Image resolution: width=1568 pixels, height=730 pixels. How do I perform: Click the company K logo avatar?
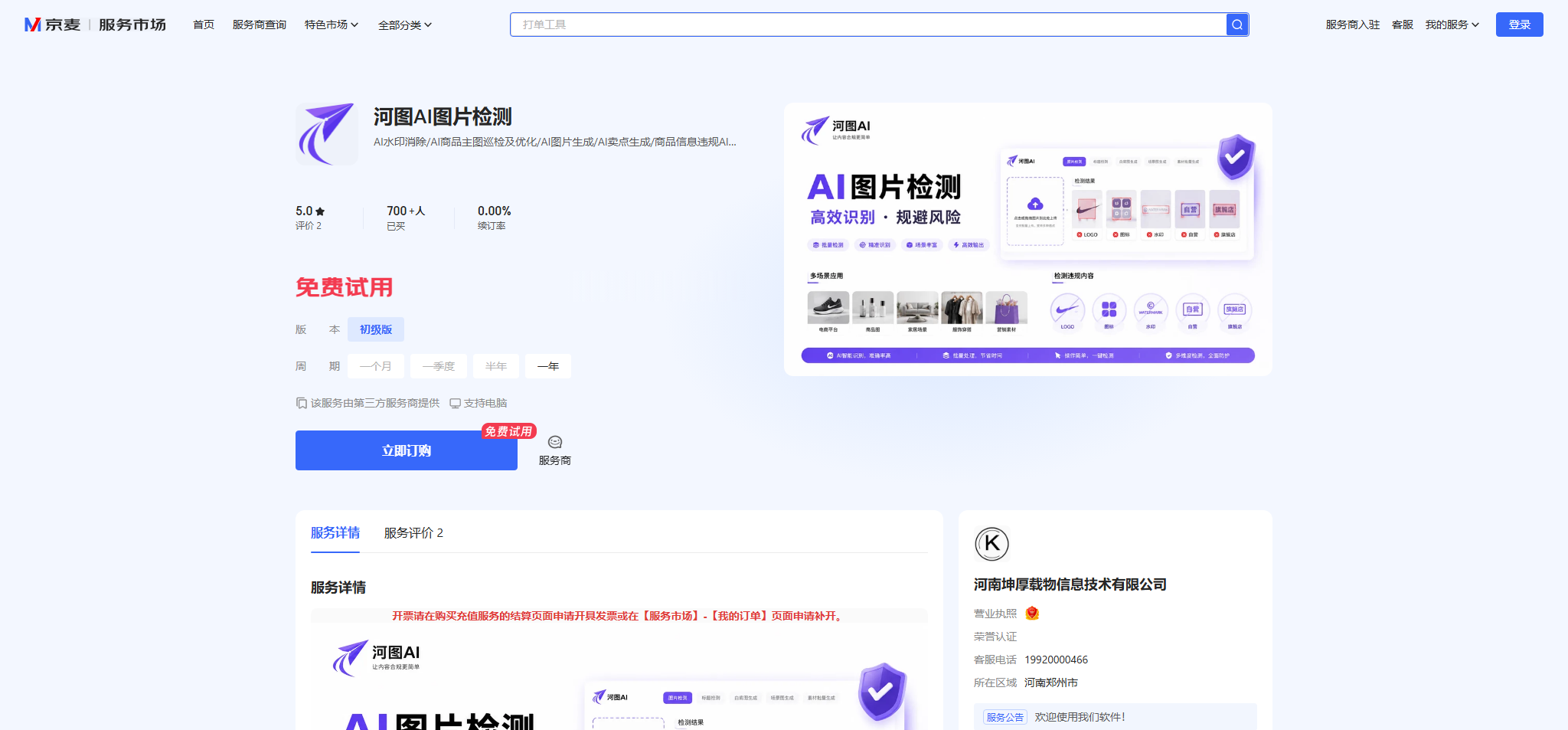coord(992,544)
